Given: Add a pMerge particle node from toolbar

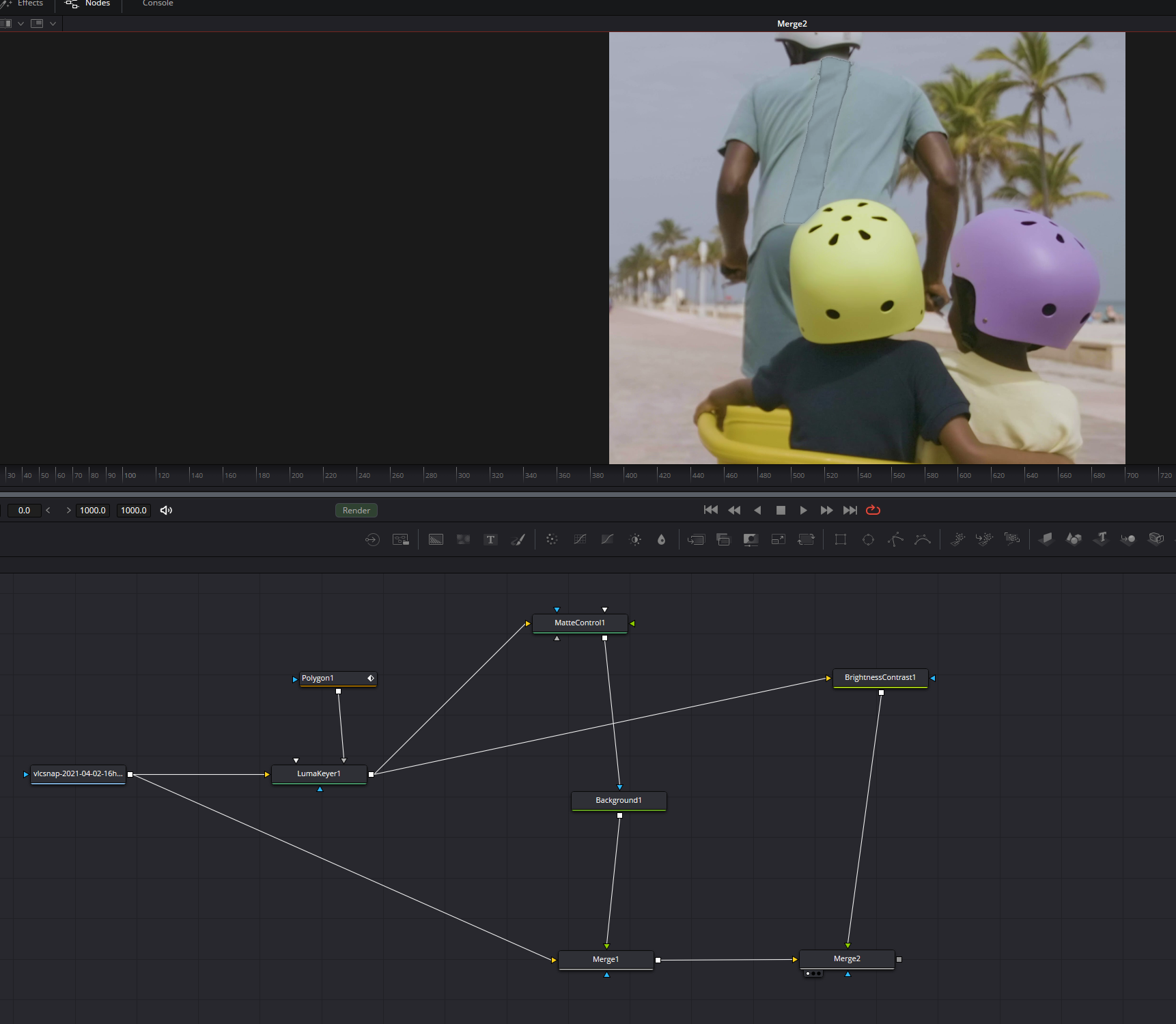Looking at the screenshot, I should click(x=984, y=539).
